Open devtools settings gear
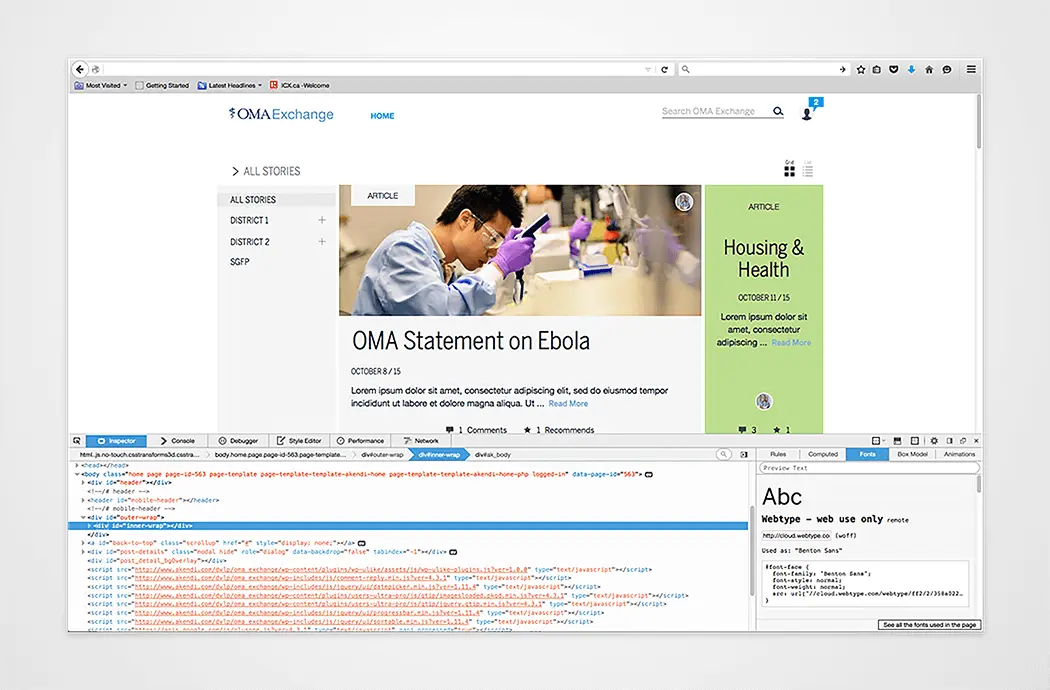The image size is (1050, 690). point(934,441)
